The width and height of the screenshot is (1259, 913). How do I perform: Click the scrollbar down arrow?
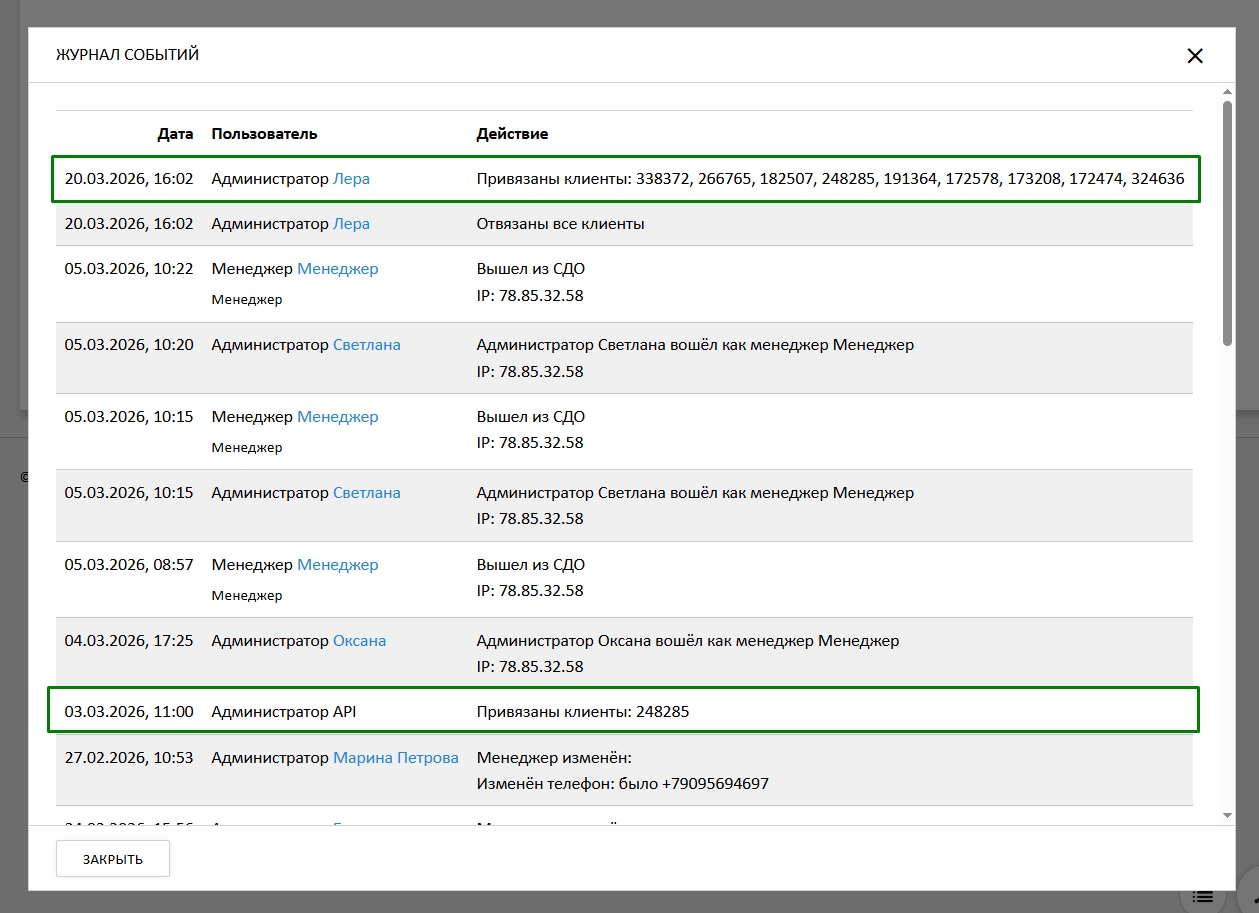click(x=1227, y=816)
